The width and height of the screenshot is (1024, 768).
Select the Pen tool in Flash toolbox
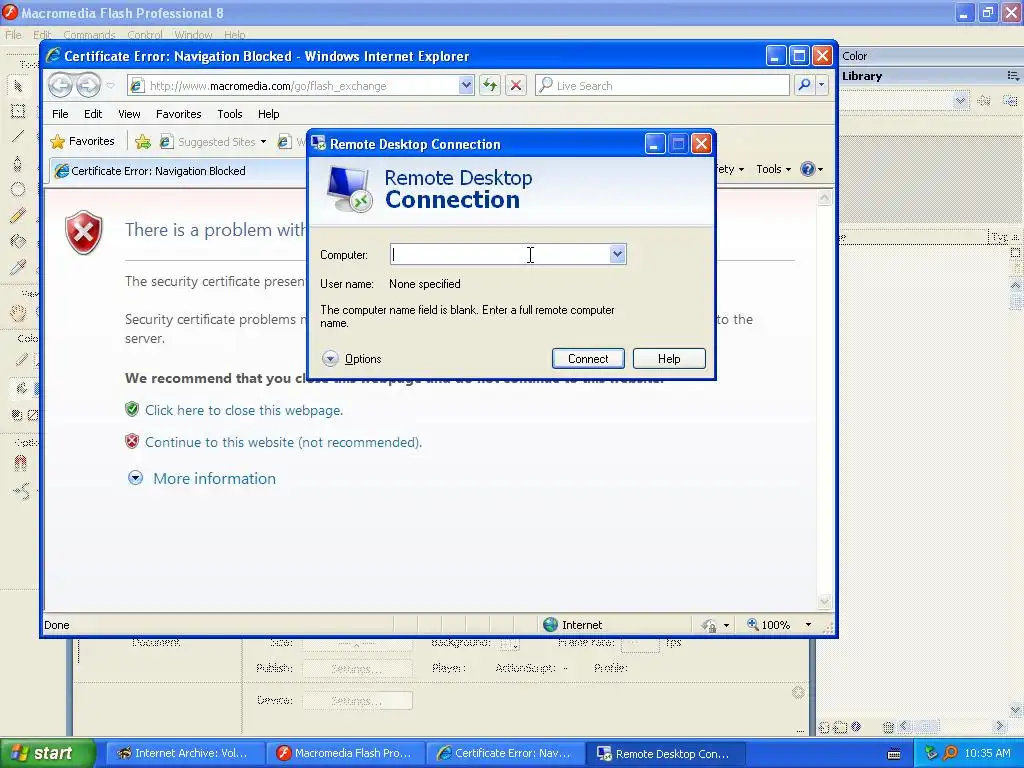click(18, 163)
